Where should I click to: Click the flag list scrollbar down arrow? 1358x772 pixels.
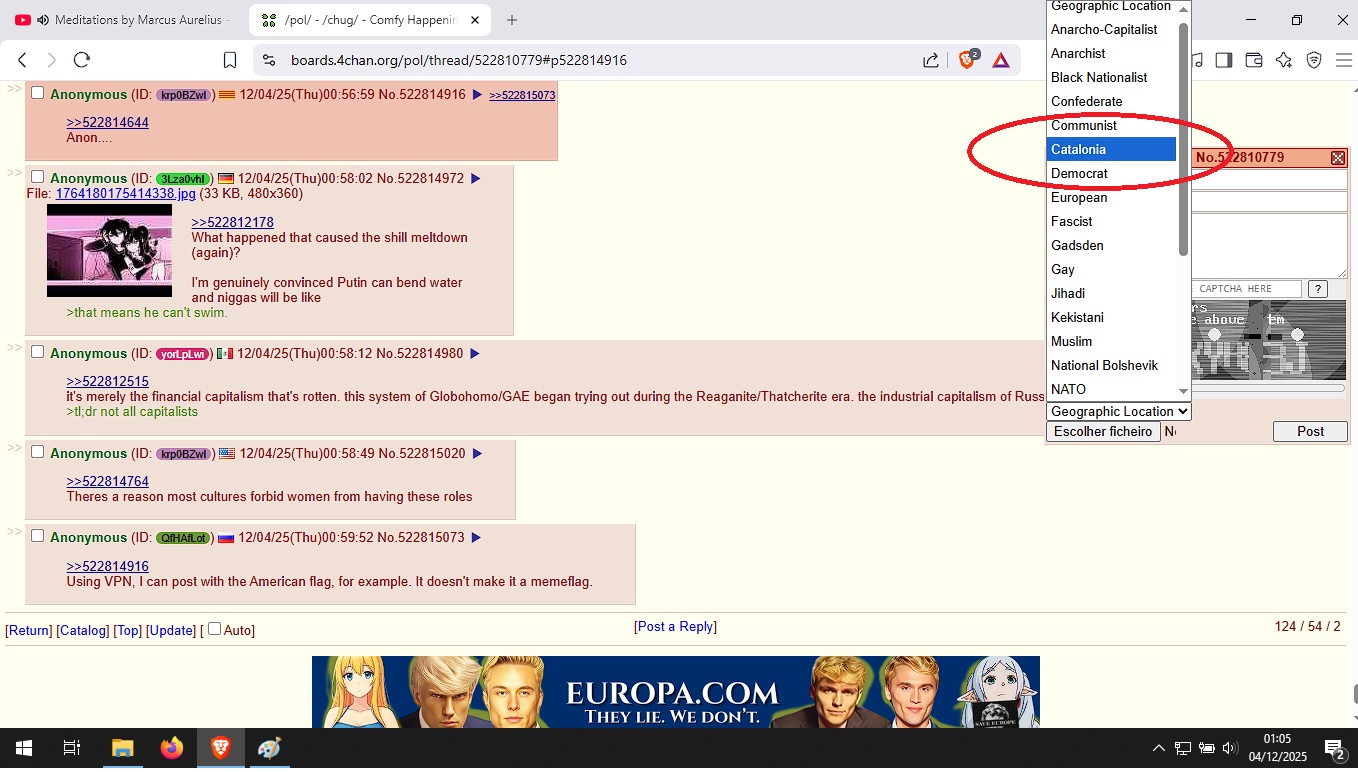pyautogui.click(x=1184, y=391)
